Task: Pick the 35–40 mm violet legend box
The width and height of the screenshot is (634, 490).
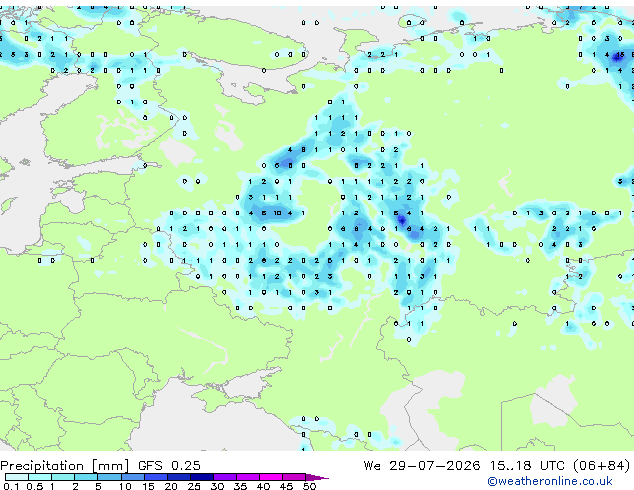Action: pos(247,477)
